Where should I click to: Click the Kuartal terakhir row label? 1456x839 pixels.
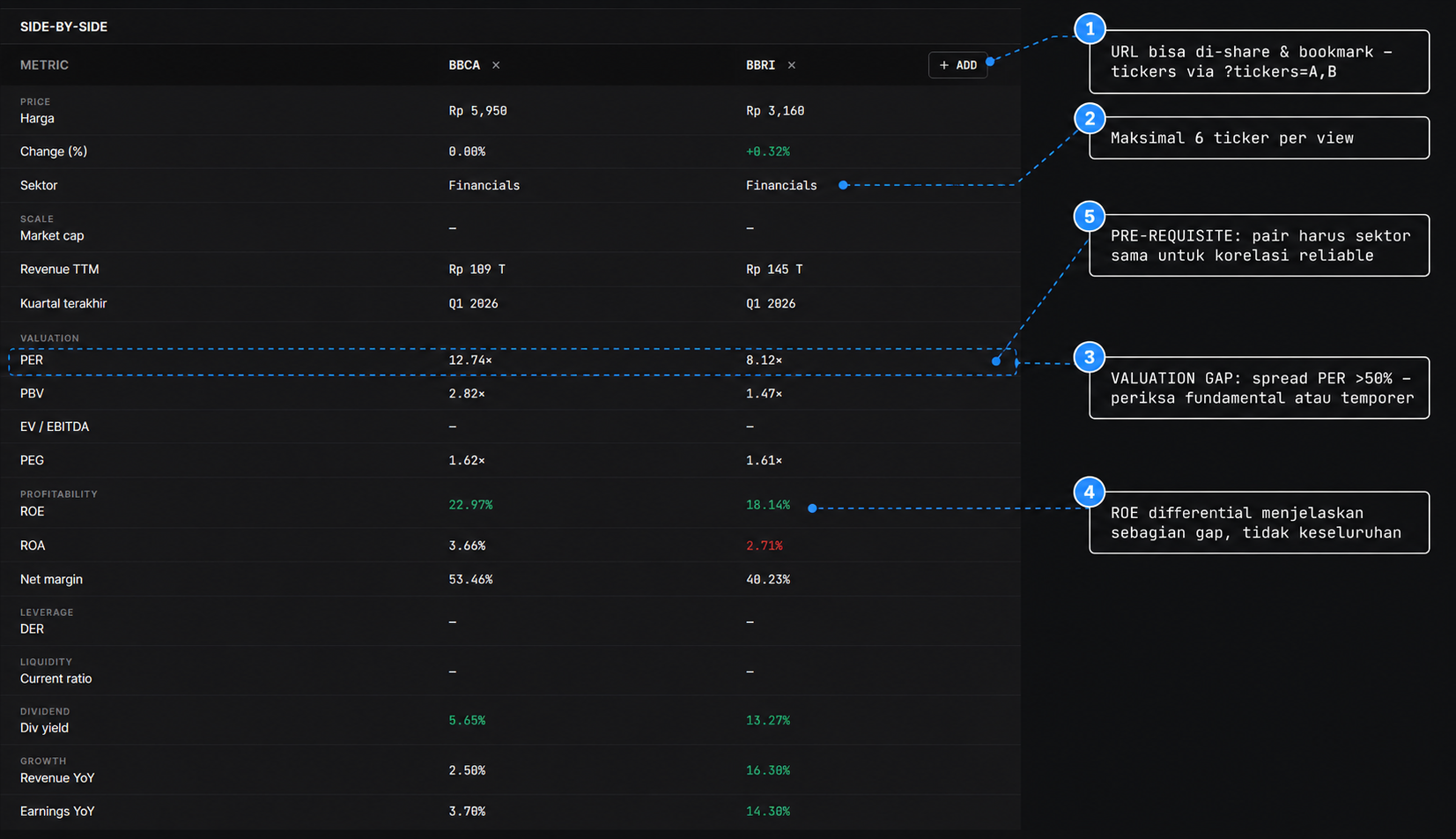pyautogui.click(x=63, y=303)
